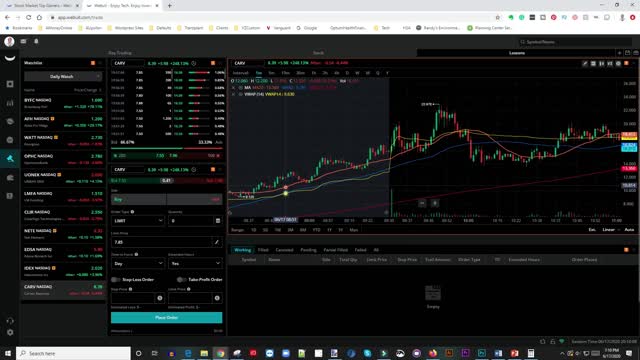
Task: Select the BYFC NASDAQ watchlist row
Action: coord(63,103)
